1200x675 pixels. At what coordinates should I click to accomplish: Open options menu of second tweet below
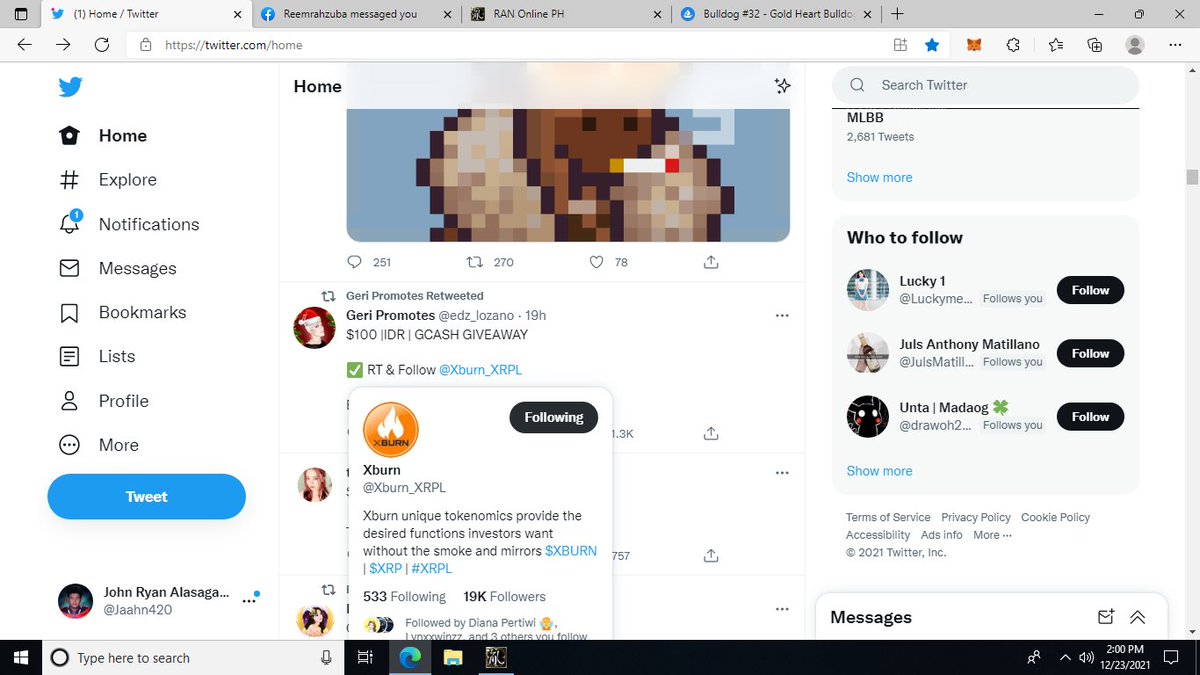pyautogui.click(x=782, y=473)
